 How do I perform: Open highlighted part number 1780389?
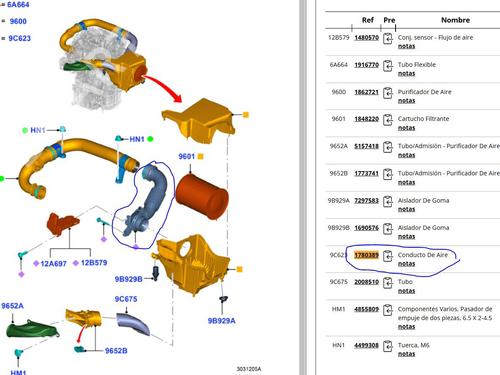click(x=366, y=255)
